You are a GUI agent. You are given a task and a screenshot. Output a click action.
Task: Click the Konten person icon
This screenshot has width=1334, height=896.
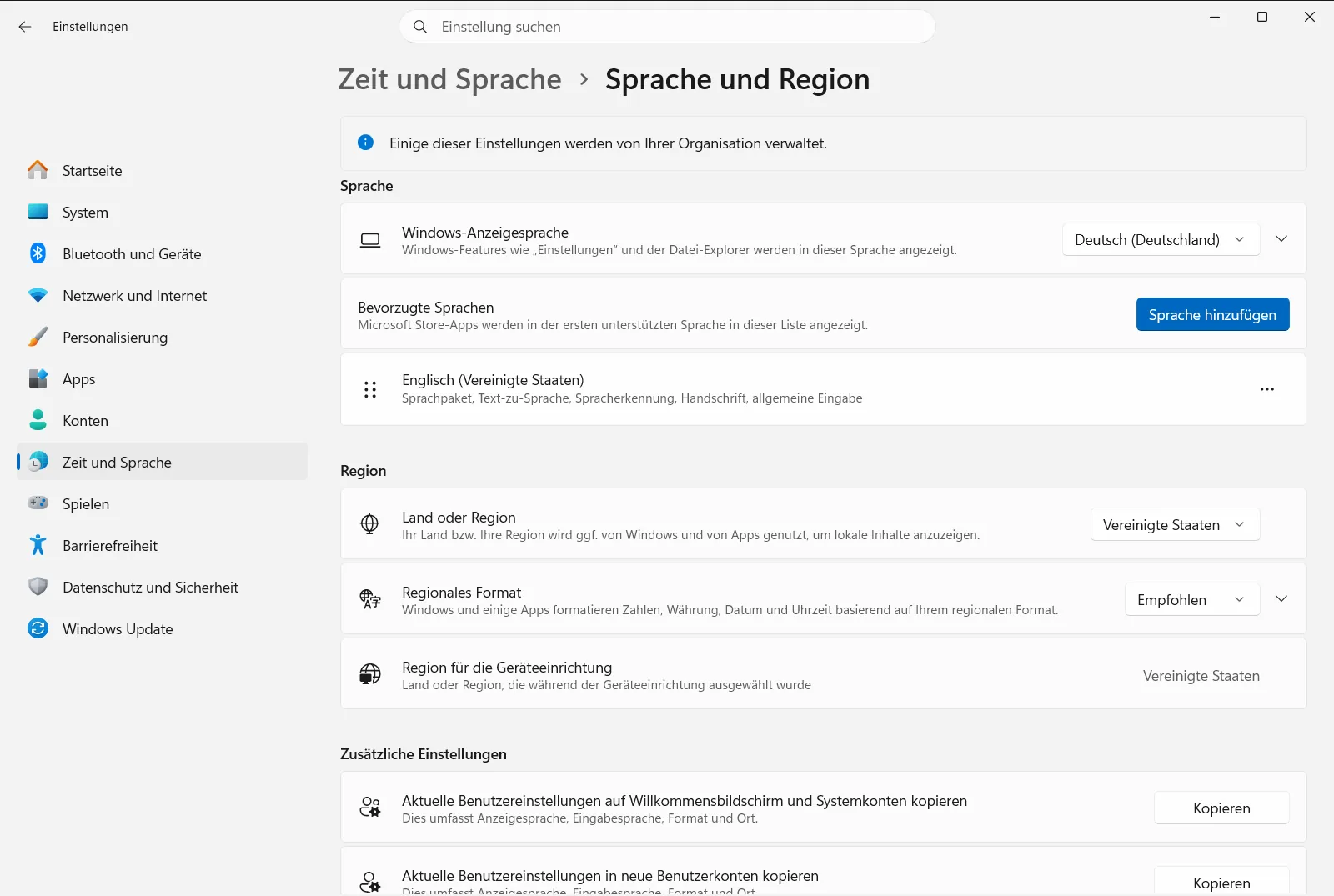point(38,420)
